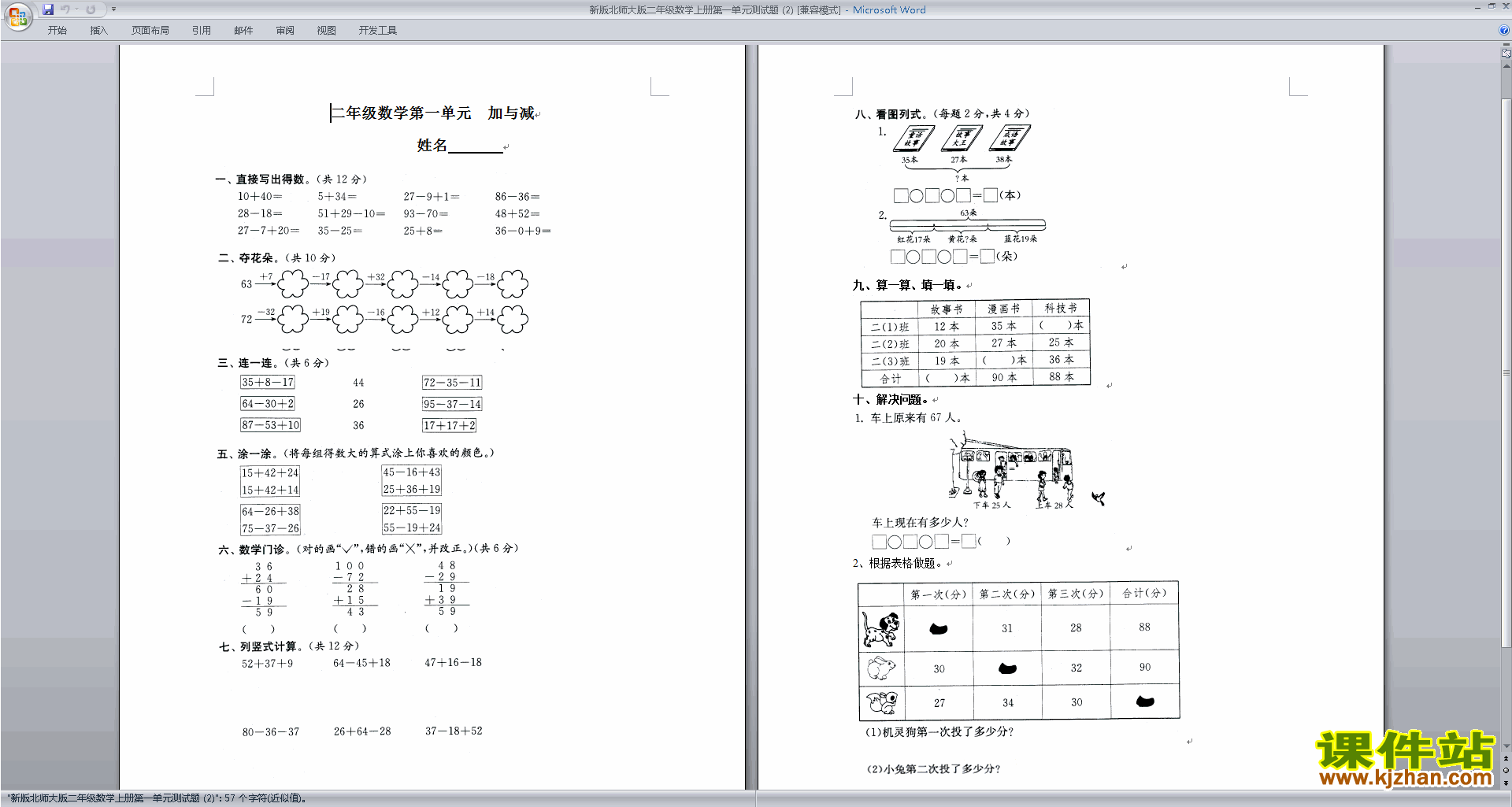1512x807 pixels.
Task: Click heading 二、夺花朵
Action: (246, 258)
